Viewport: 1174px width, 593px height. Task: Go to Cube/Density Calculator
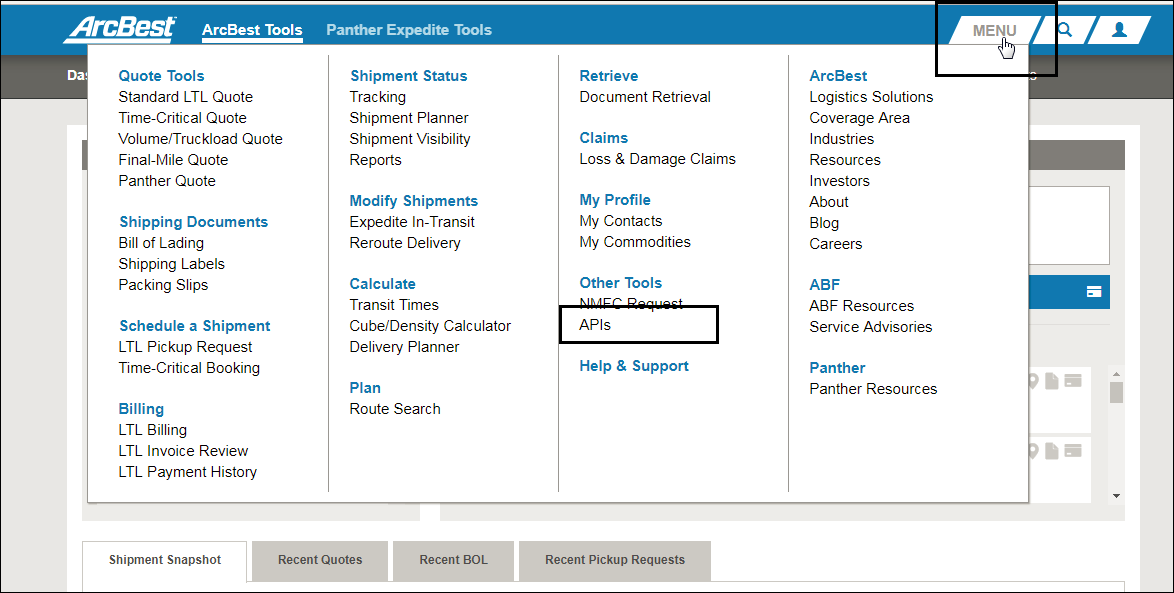click(x=430, y=326)
